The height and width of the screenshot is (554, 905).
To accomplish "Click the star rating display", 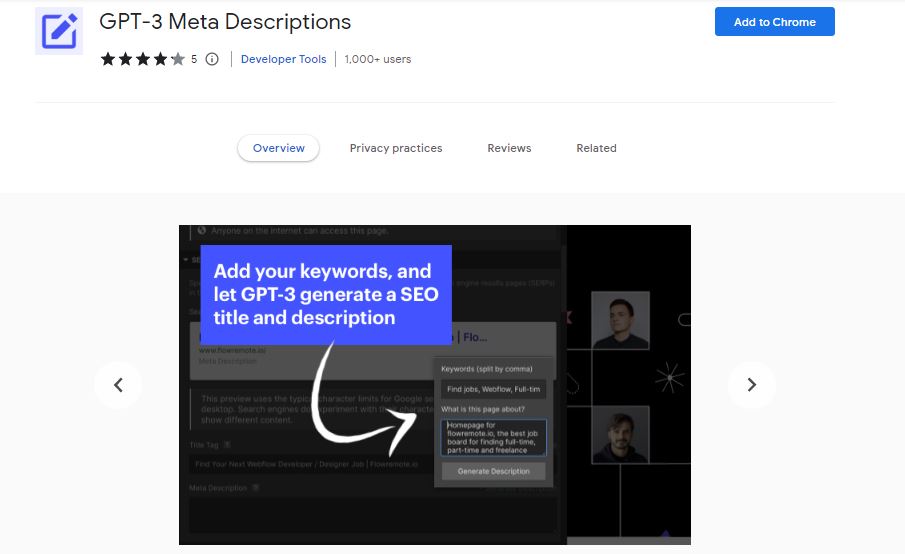I will (x=143, y=59).
